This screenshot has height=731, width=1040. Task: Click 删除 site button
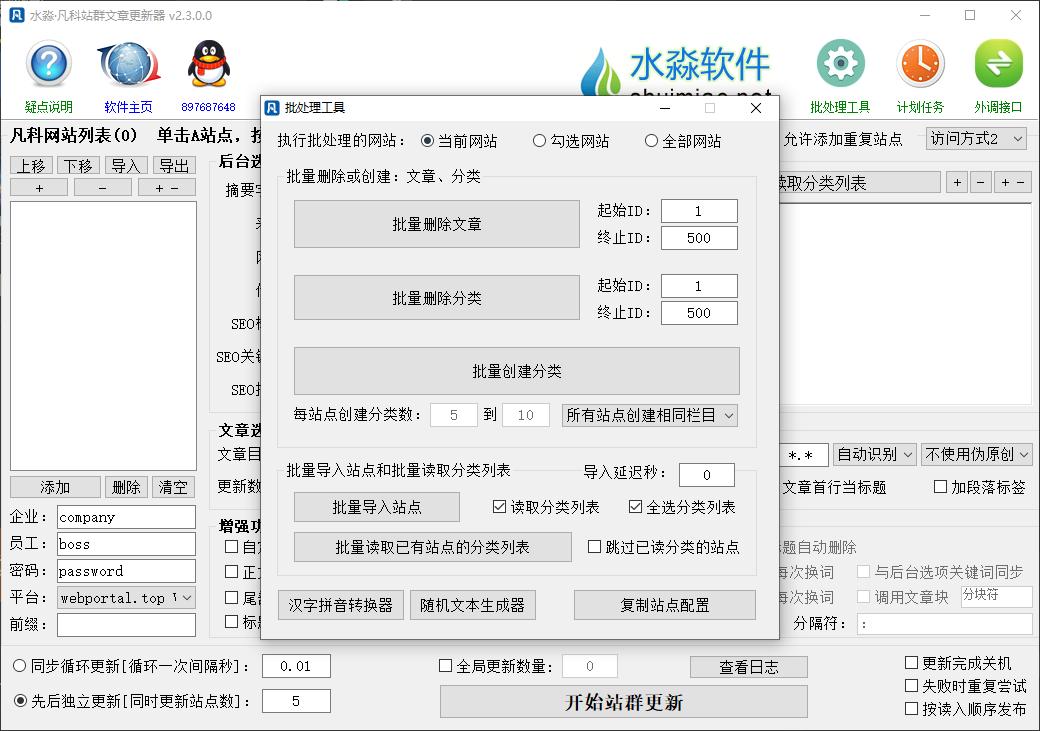126,487
